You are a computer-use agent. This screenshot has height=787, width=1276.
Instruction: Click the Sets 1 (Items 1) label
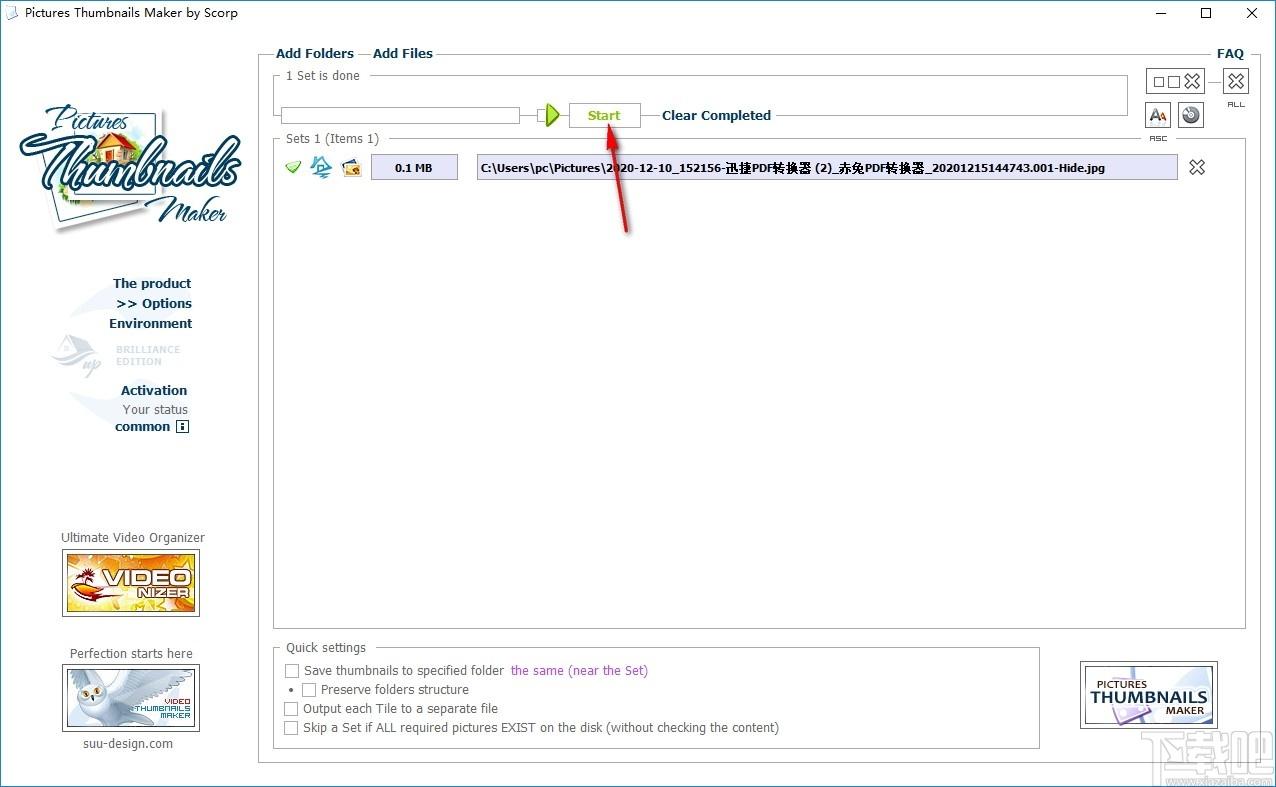332,139
